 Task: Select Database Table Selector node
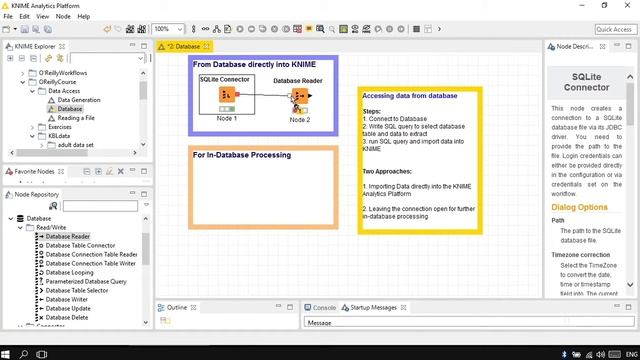click(76, 291)
